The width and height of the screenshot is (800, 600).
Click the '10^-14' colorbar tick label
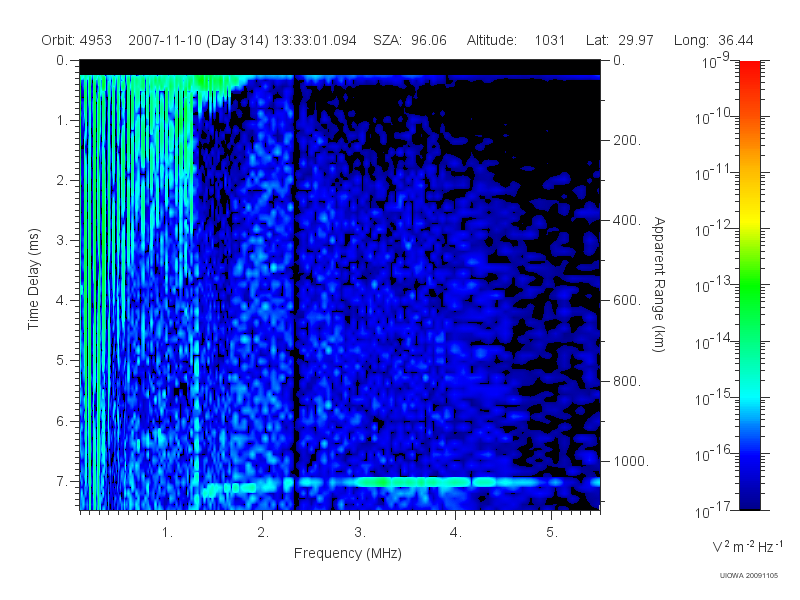click(714, 341)
